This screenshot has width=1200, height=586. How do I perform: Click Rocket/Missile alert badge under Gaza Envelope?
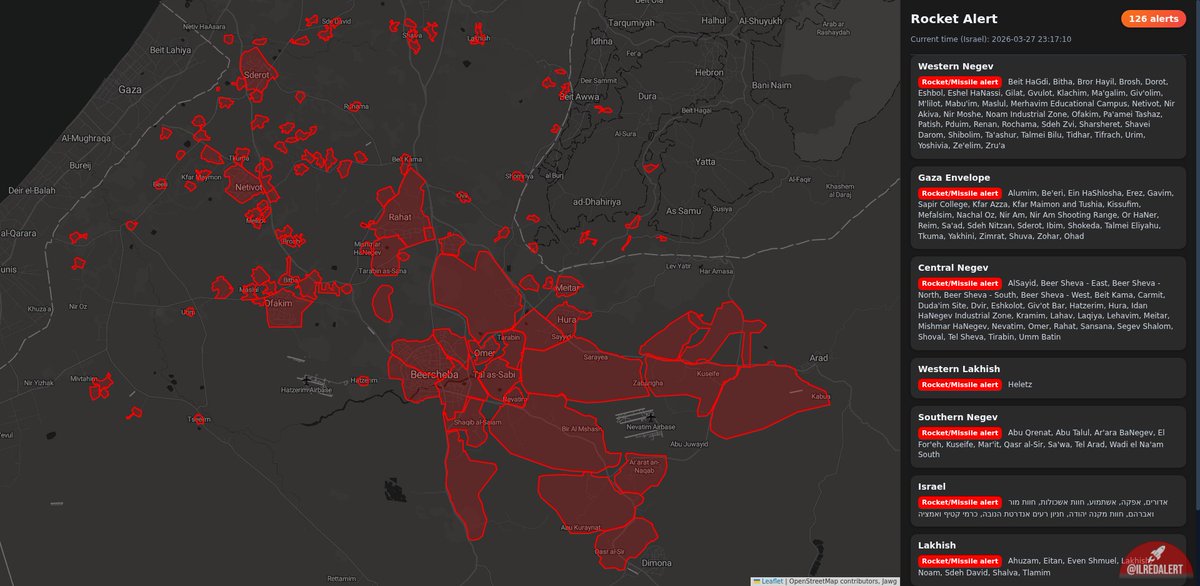(x=960, y=193)
